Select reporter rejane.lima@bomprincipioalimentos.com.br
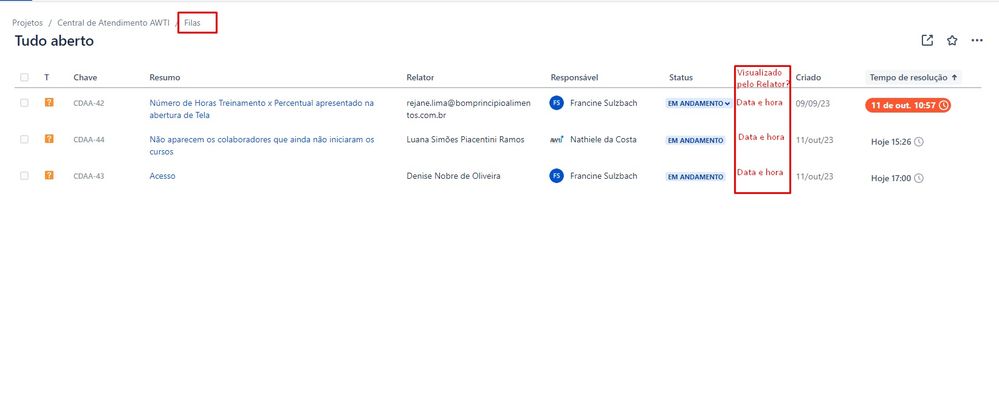999x394 pixels. [x=468, y=109]
